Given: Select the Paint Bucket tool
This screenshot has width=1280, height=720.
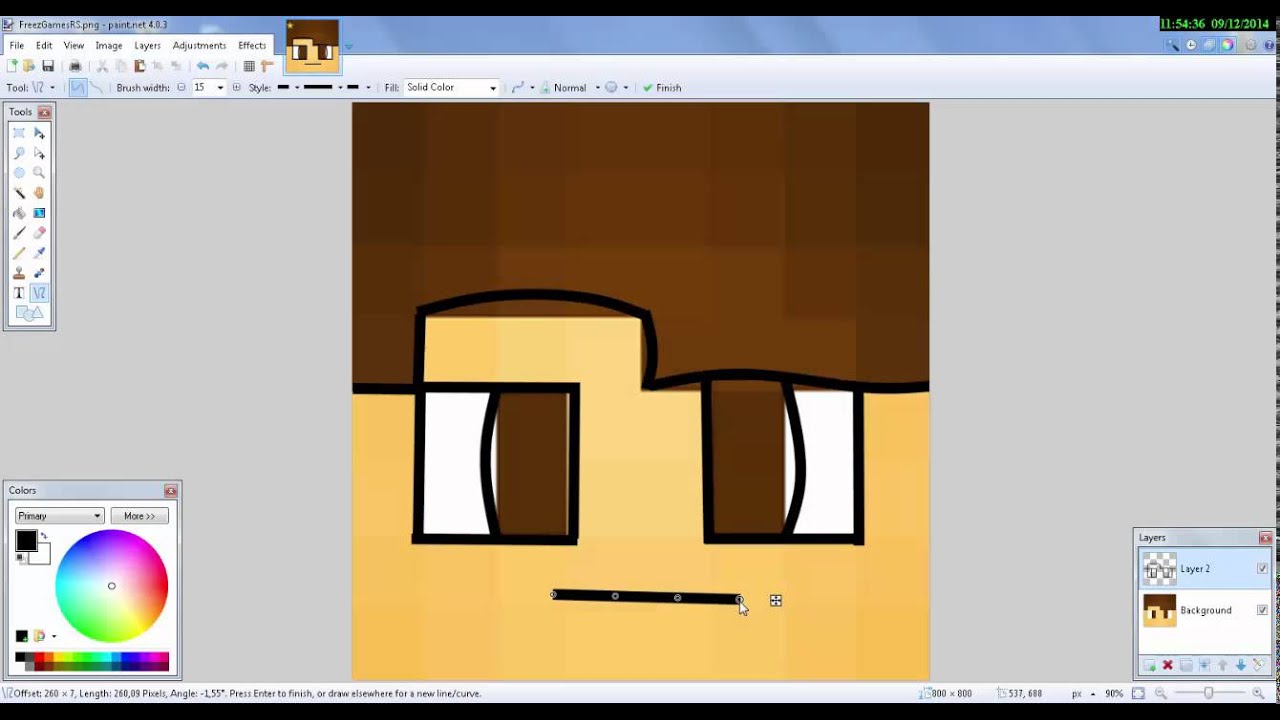Looking at the screenshot, I should [x=19, y=213].
